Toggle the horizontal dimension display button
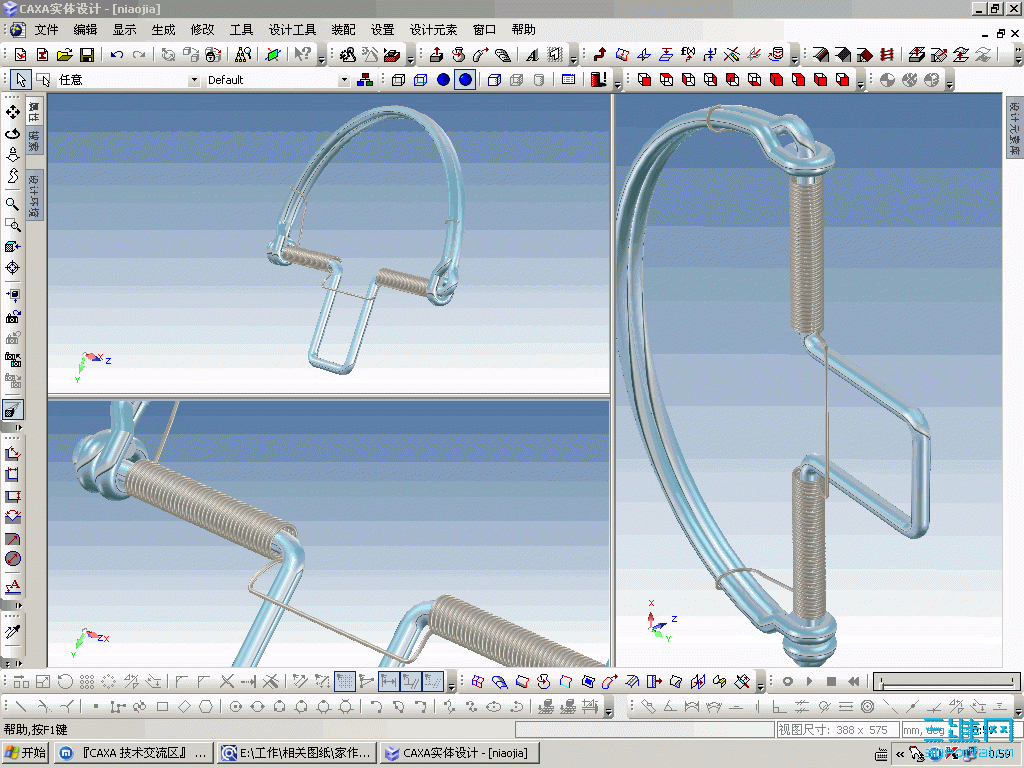The height and width of the screenshot is (768, 1024). click(389, 682)
